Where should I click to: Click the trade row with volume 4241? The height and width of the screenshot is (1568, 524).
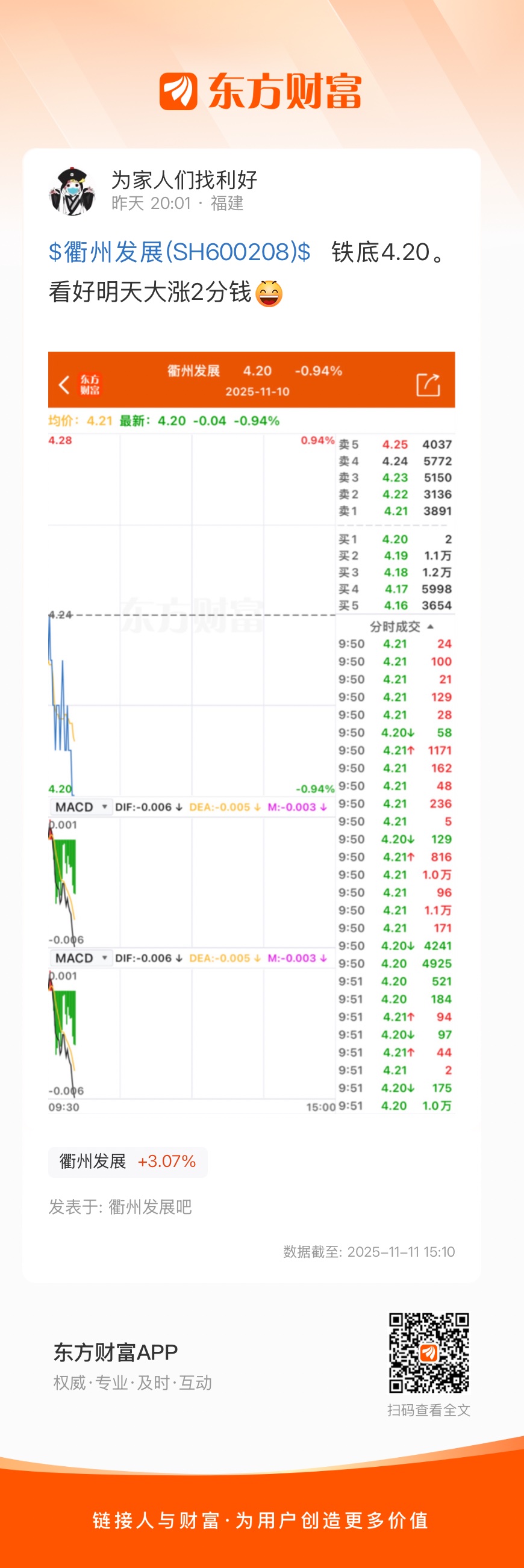pyautogui.click(x=395, y=946)
